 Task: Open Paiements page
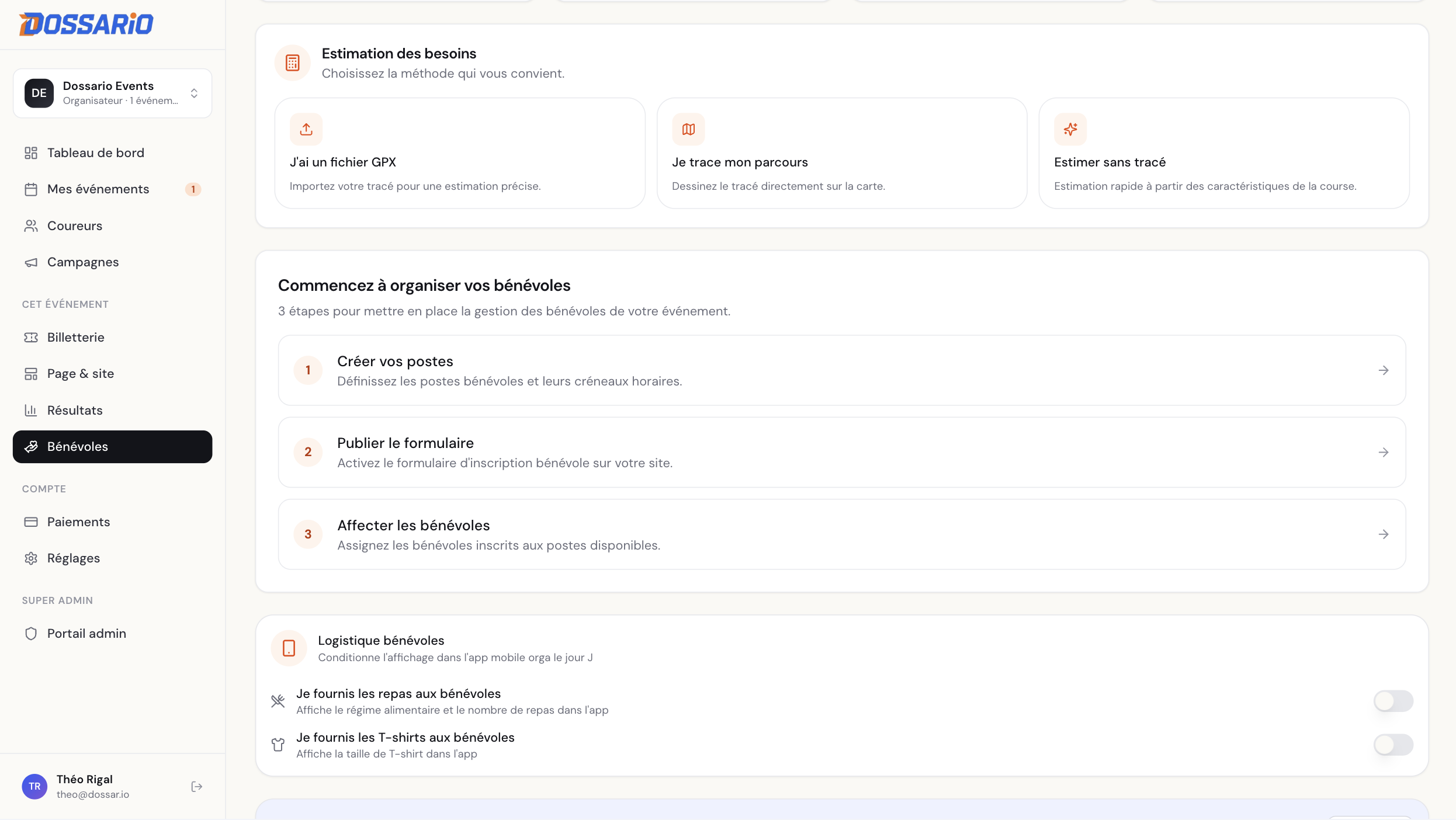click(x=112, y=522)
